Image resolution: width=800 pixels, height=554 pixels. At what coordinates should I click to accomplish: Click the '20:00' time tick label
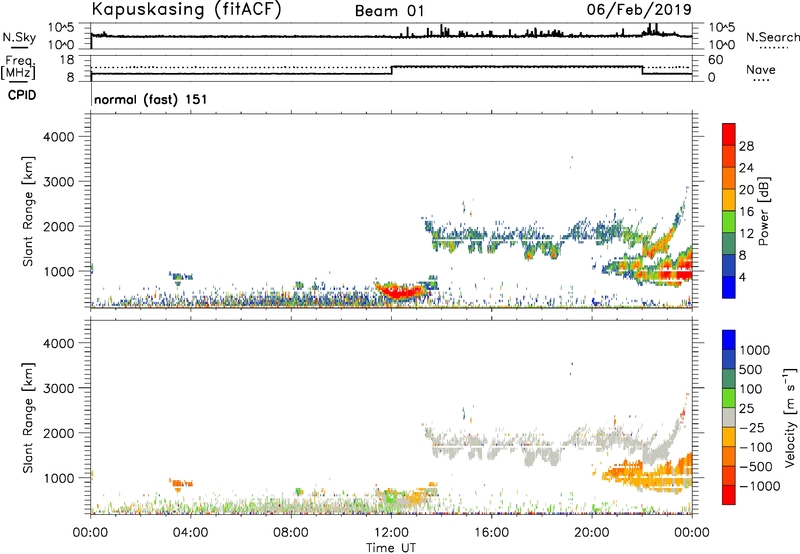tap(592, 533)
